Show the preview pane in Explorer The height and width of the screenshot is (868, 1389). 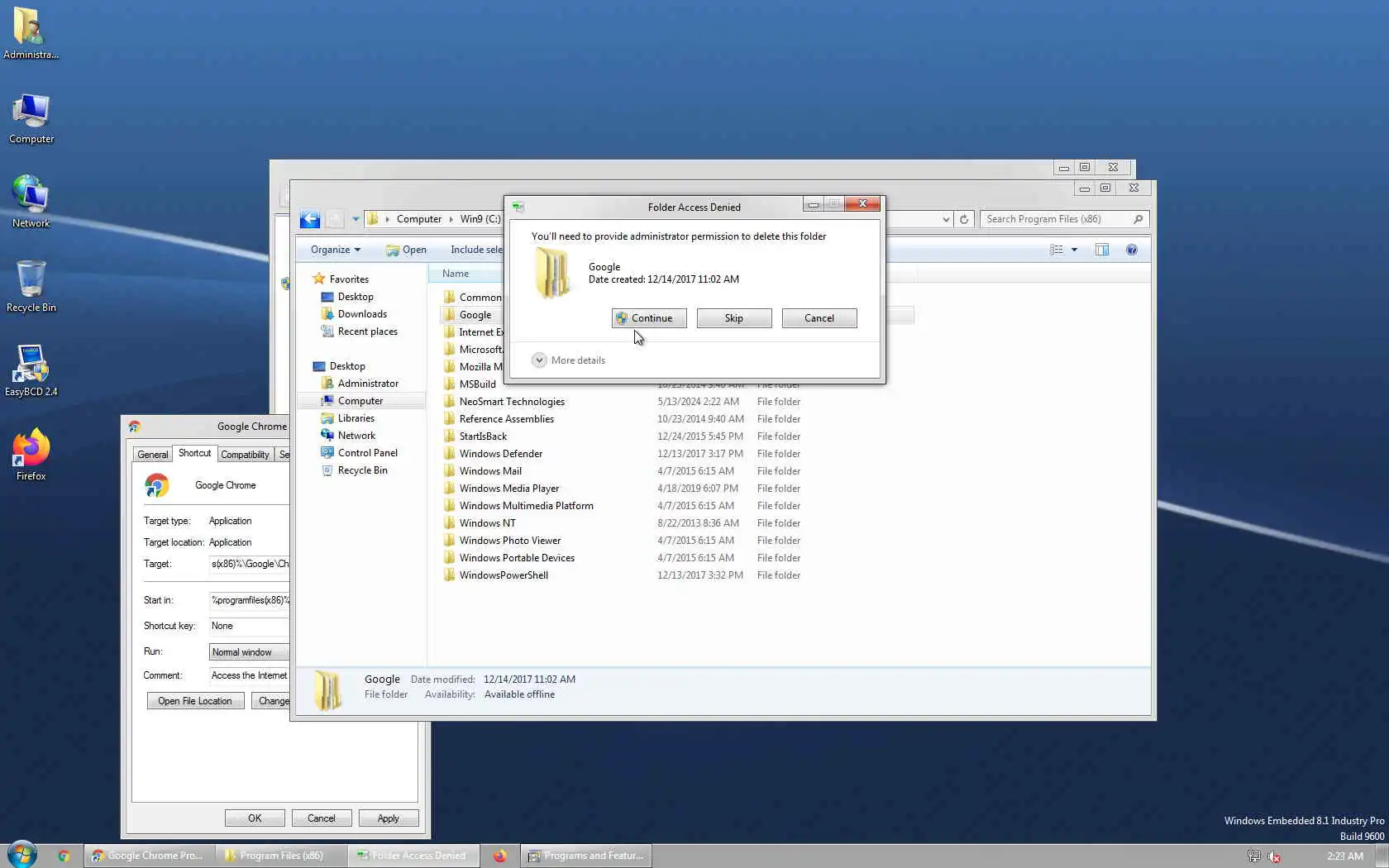tap(1102, 250)
